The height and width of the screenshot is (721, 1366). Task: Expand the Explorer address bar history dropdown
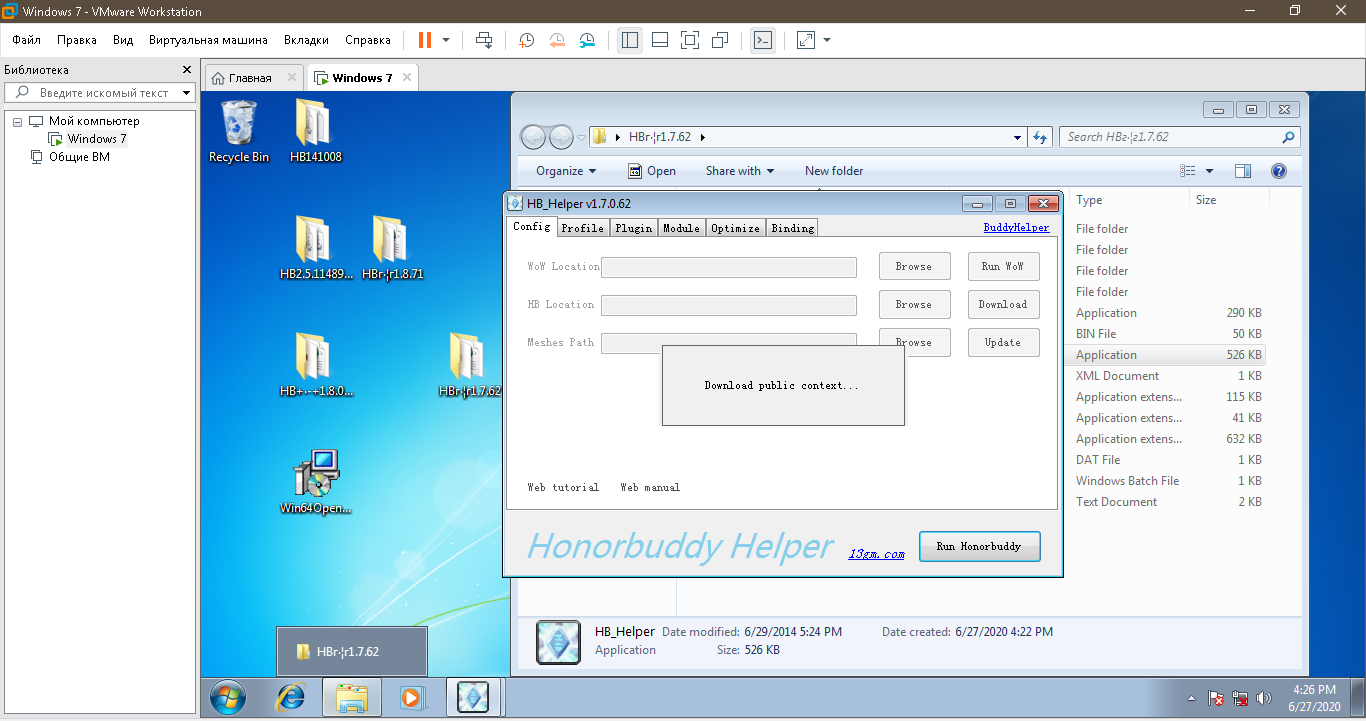coord(1018,138)
